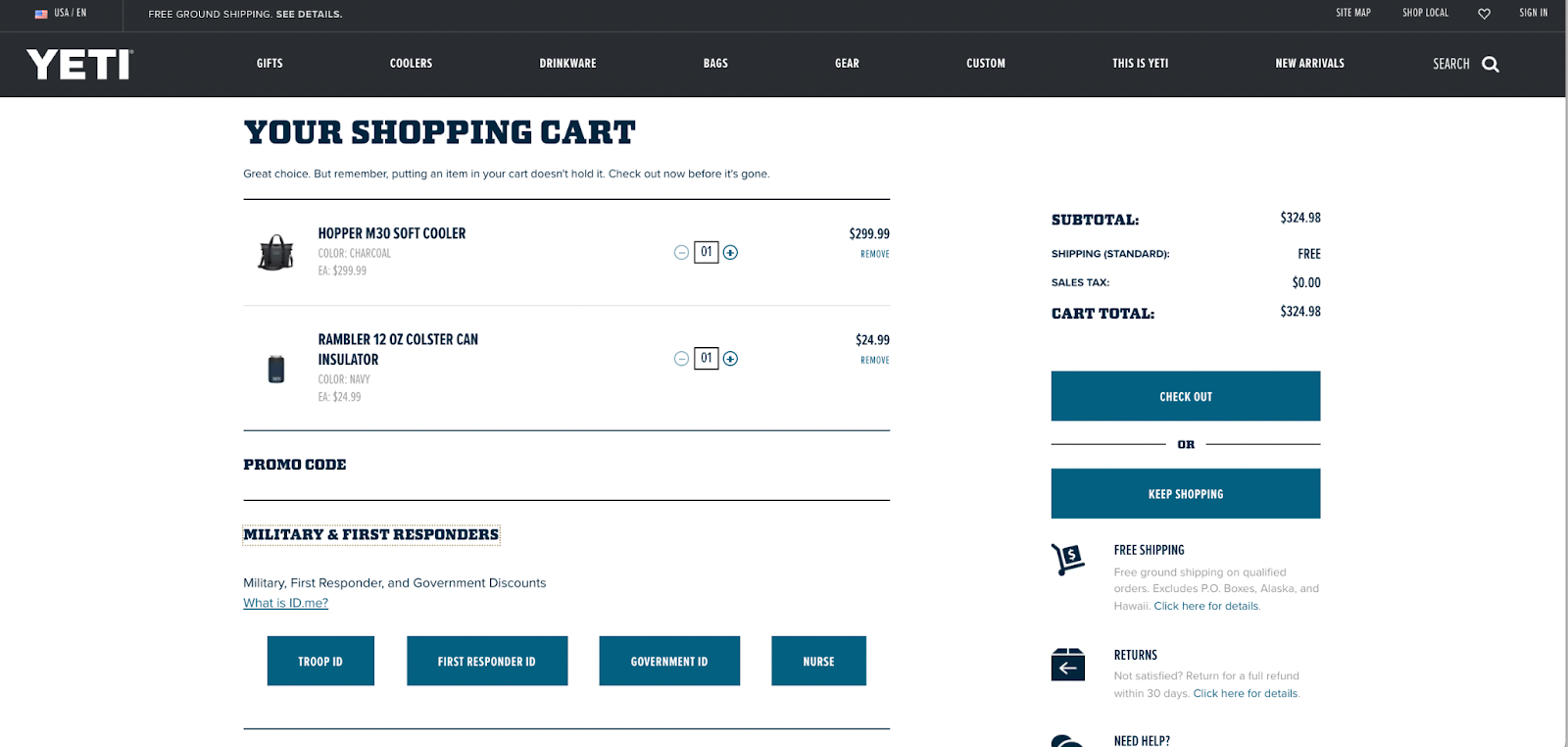Open Site Map link
The height and width of the screenshot is (747, 1568).
(1353, 13)
